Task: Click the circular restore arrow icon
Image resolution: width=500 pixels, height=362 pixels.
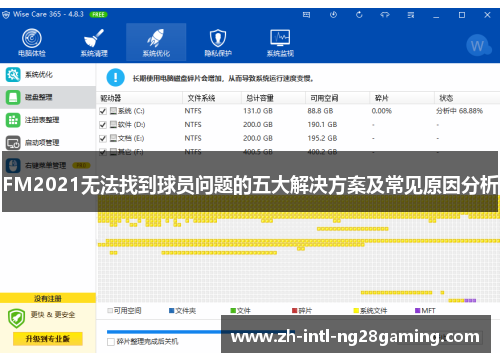Action: click(x=359, y=15)
